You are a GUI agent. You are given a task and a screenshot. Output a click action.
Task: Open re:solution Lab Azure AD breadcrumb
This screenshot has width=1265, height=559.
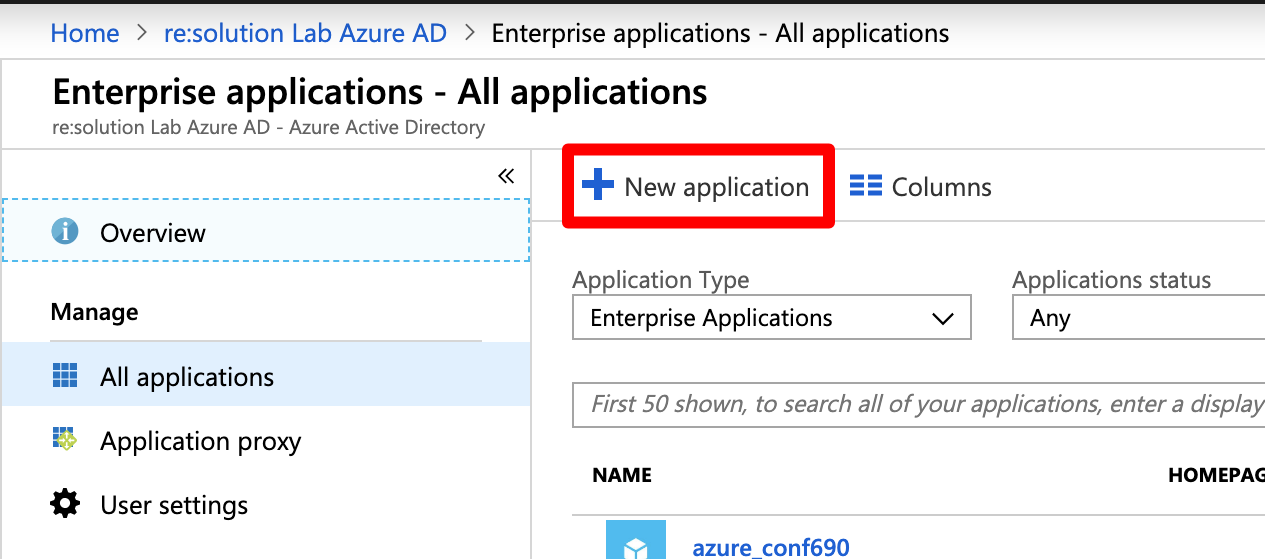305,33
